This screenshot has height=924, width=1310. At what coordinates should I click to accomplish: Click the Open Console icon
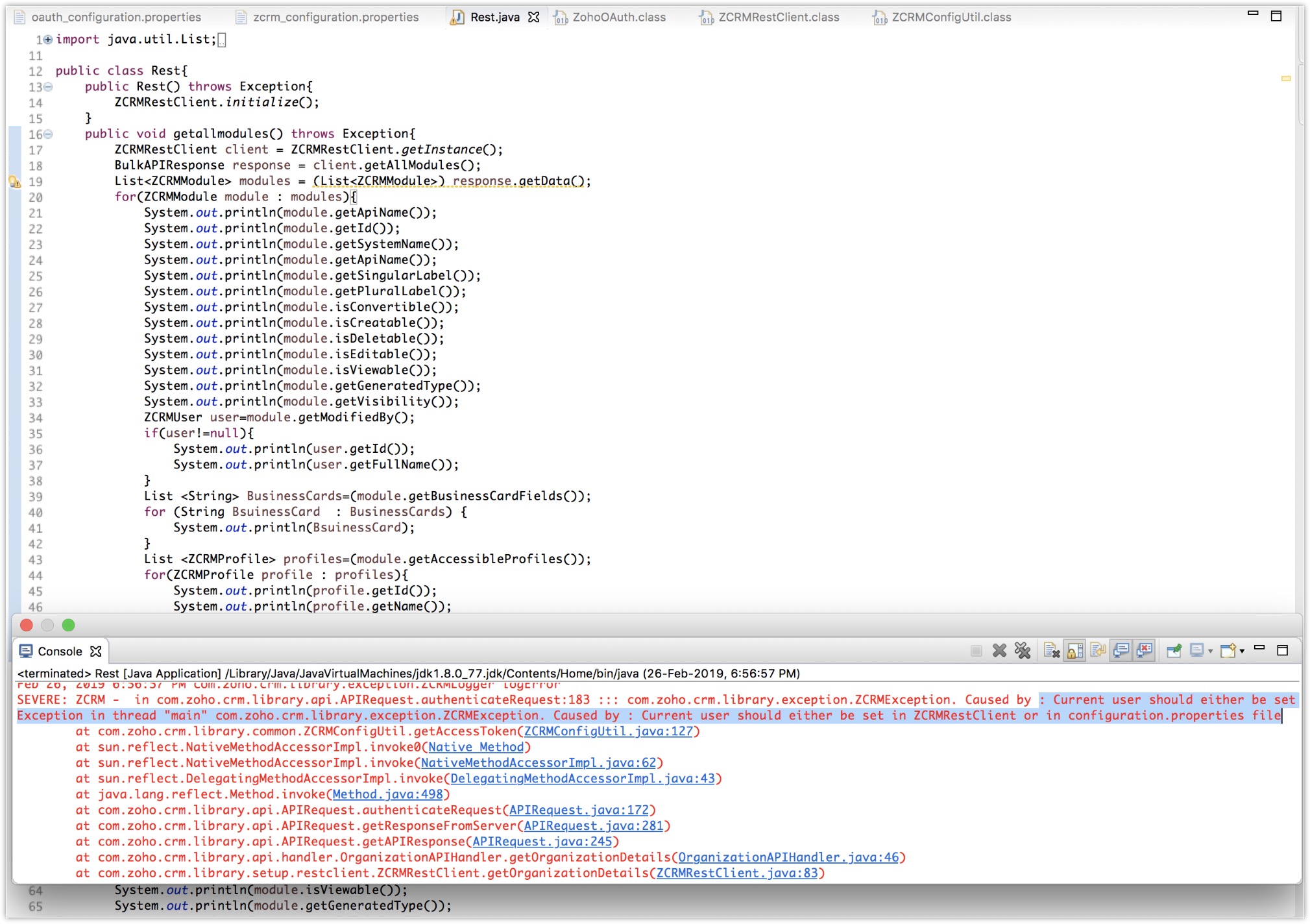point(1228,651)
